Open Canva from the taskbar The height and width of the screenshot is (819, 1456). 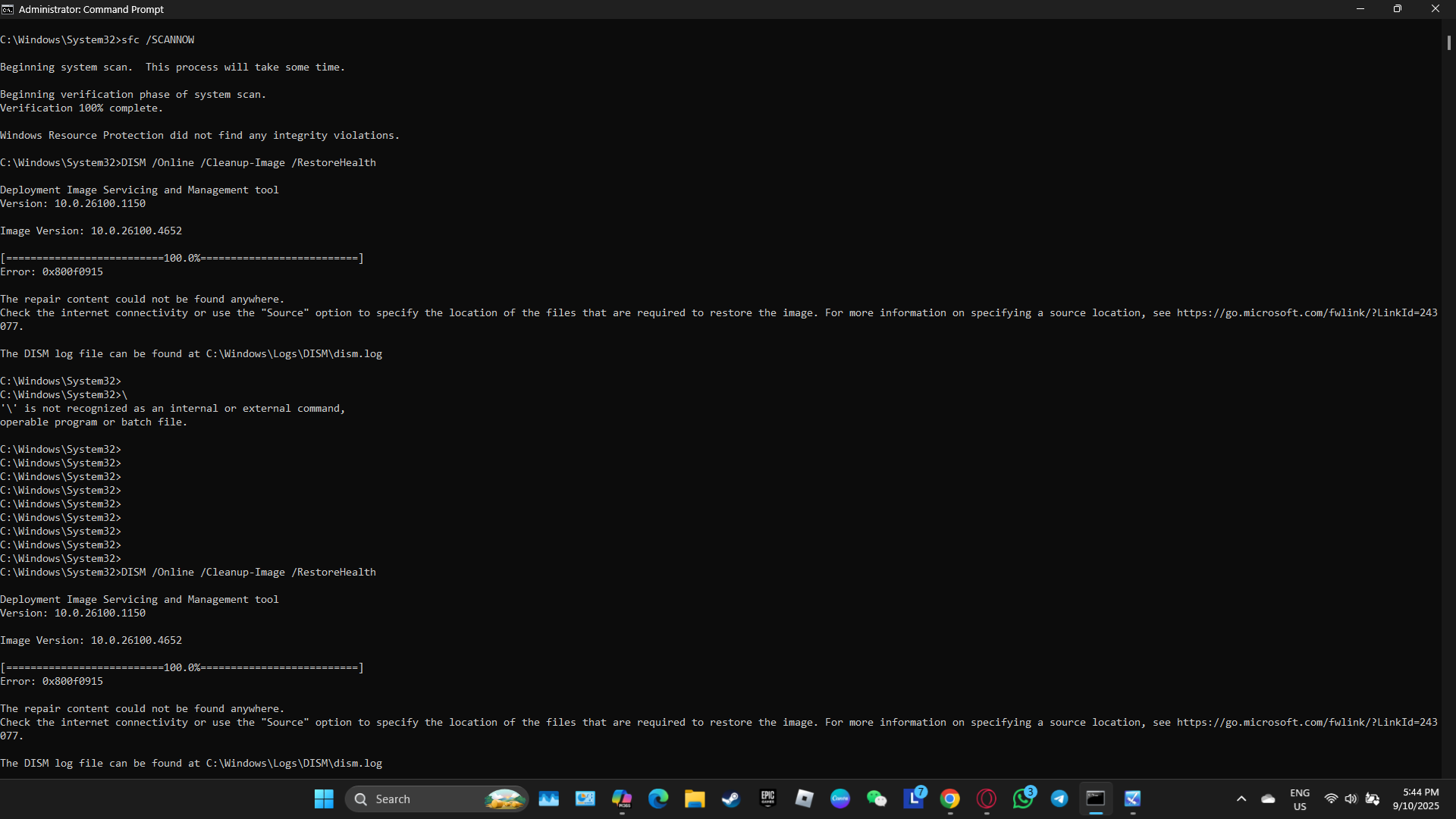click(x=840, y=799)
